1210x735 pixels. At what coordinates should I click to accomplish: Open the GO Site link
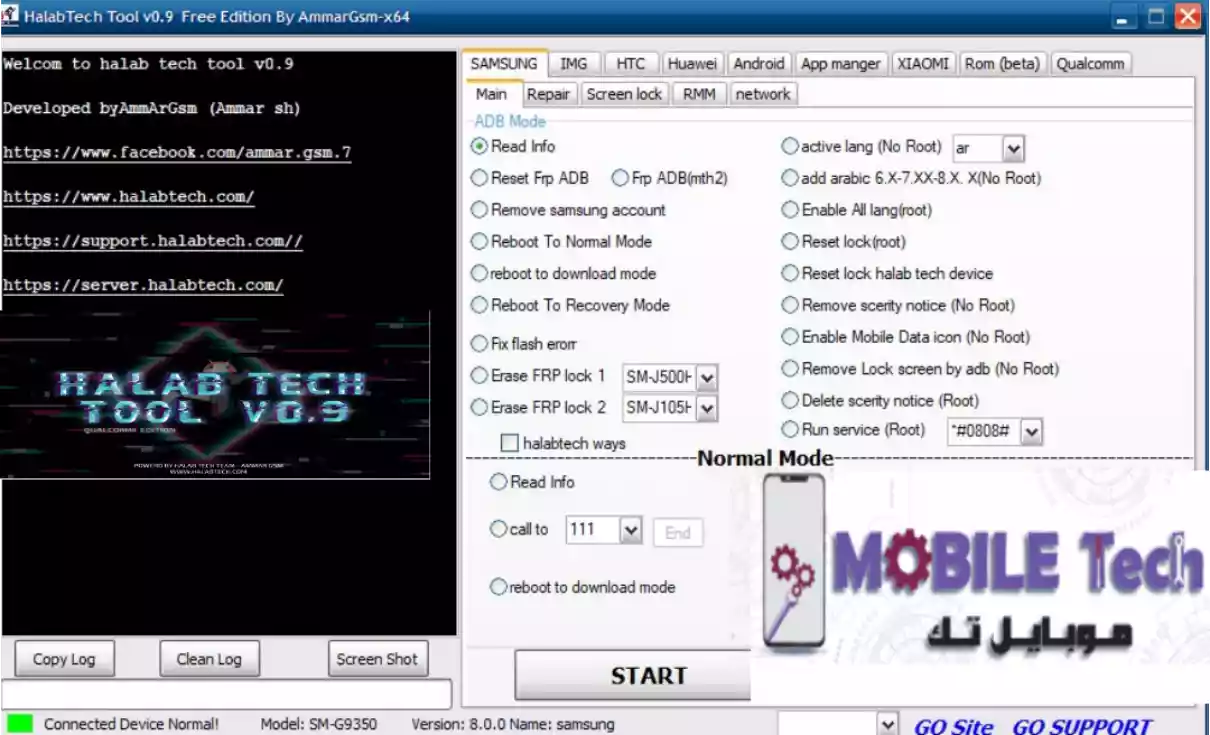click(x=953, y=727)
